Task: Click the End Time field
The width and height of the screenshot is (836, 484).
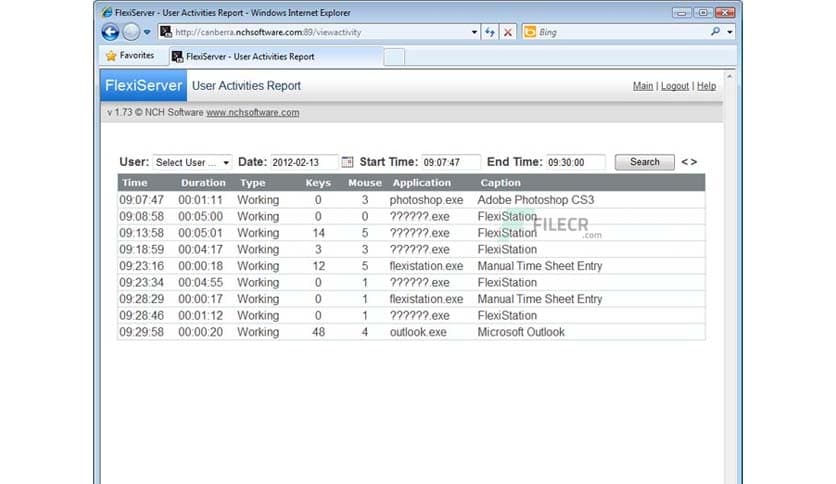Action: [x=576, y=162]
